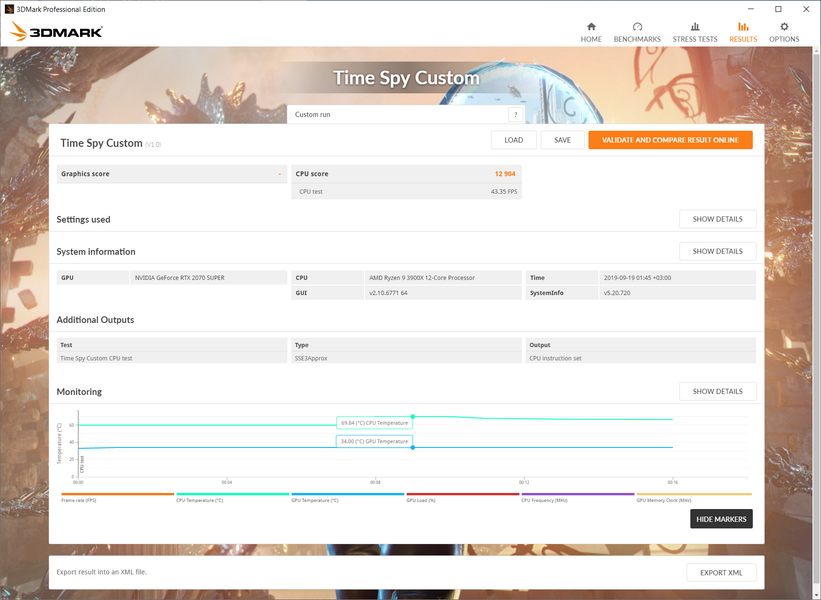Toggle GPU Load (%) legend swatch

tap(463, 494)
